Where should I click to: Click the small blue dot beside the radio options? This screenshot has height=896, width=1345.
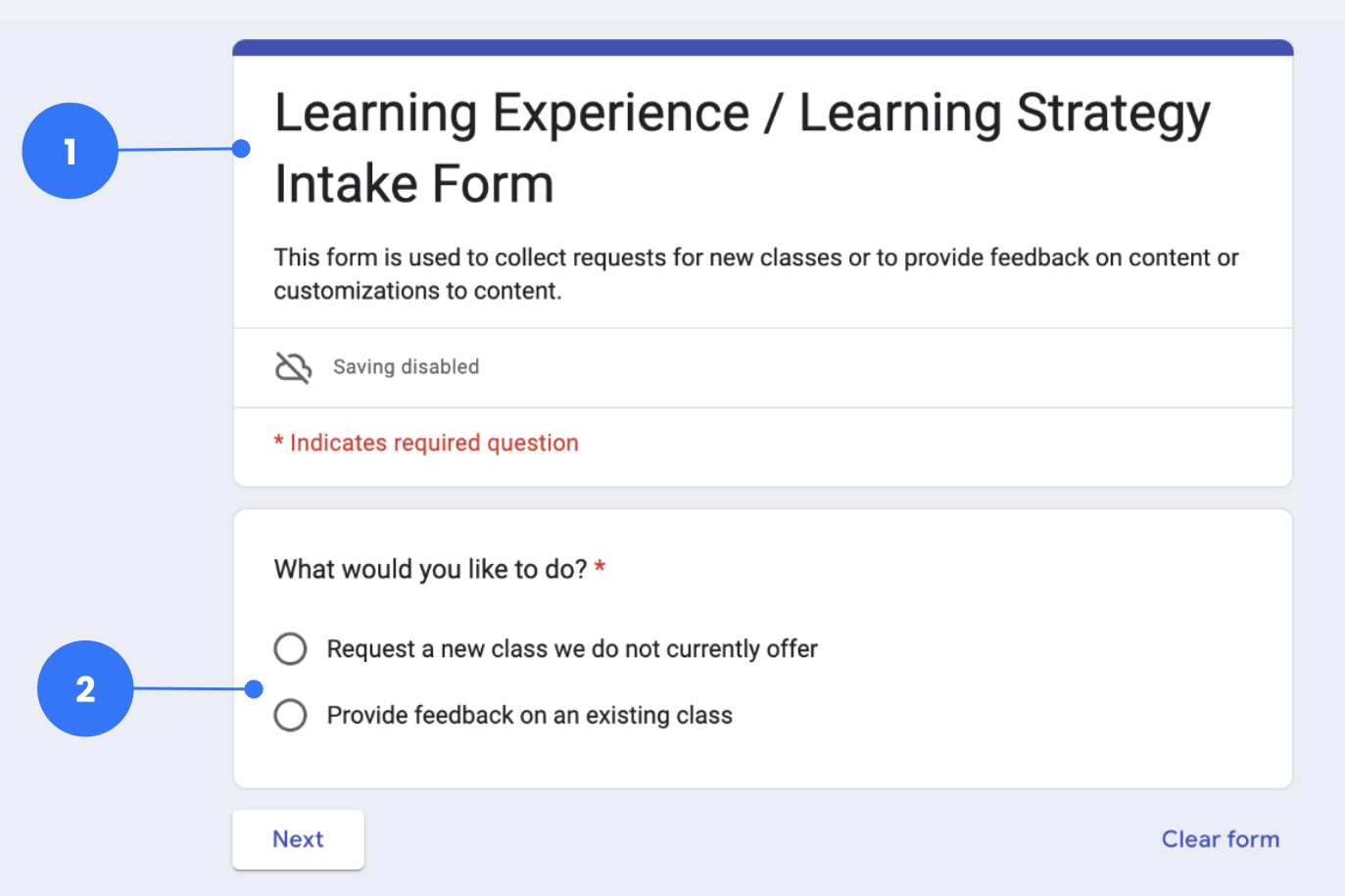(255, 688)
